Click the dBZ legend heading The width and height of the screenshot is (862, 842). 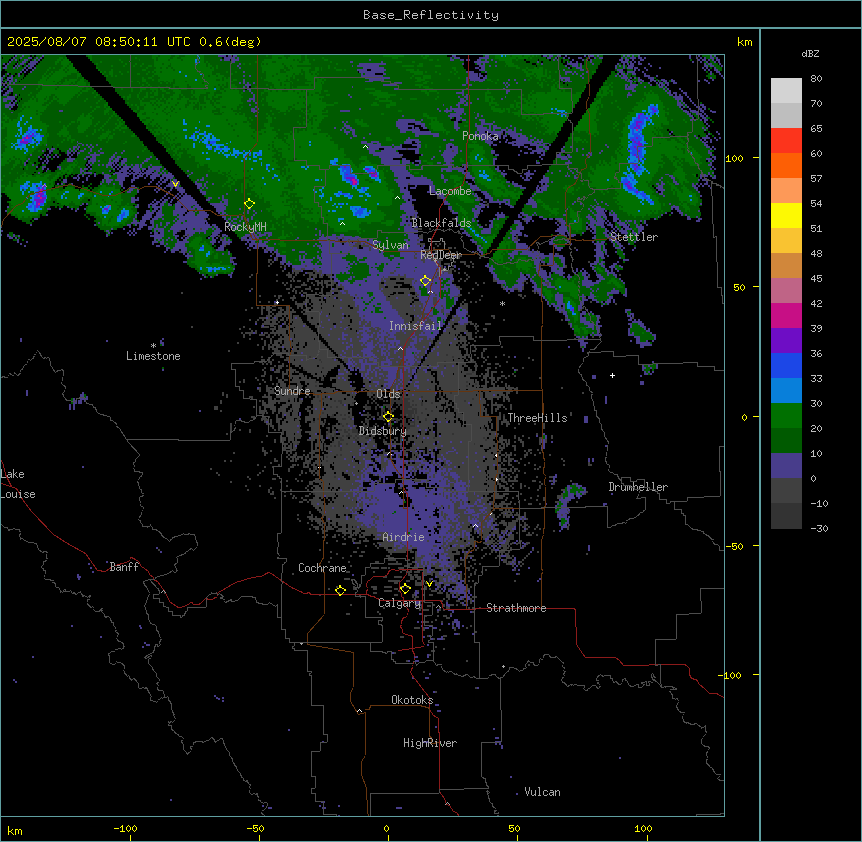(810, 53)
